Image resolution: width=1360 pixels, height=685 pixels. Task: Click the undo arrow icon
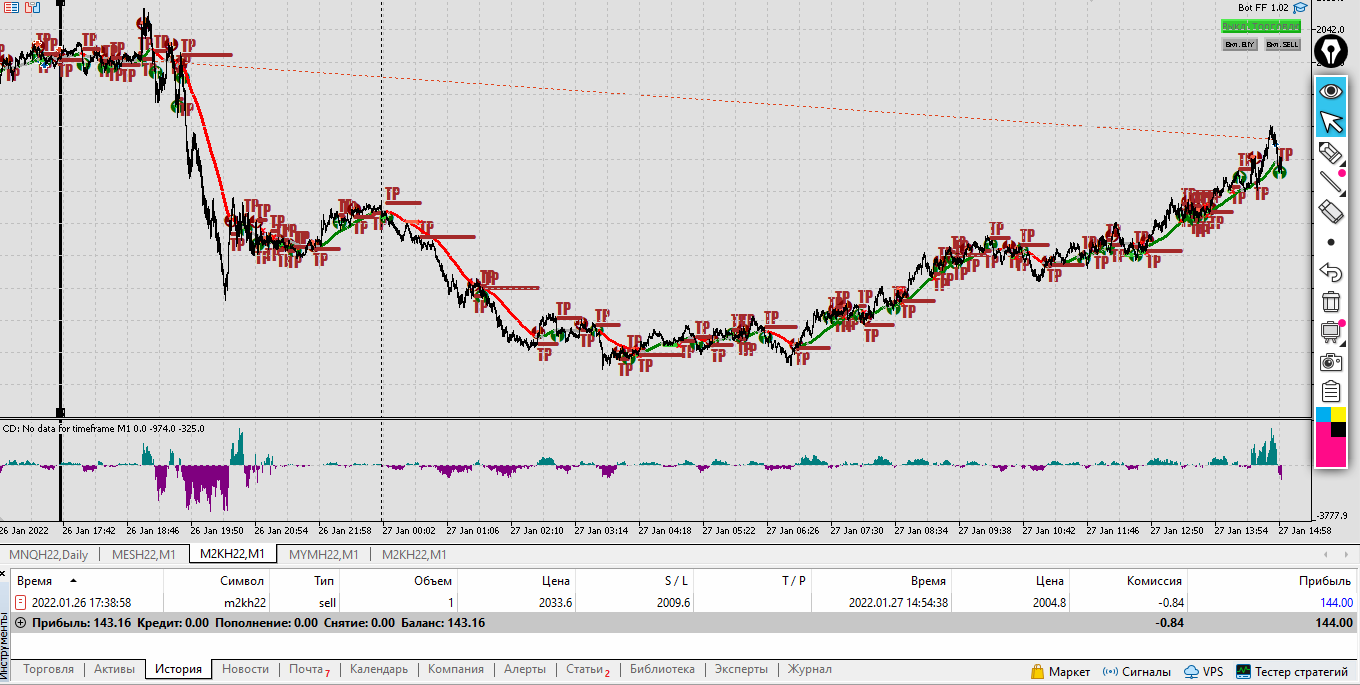coord(1330,272)
